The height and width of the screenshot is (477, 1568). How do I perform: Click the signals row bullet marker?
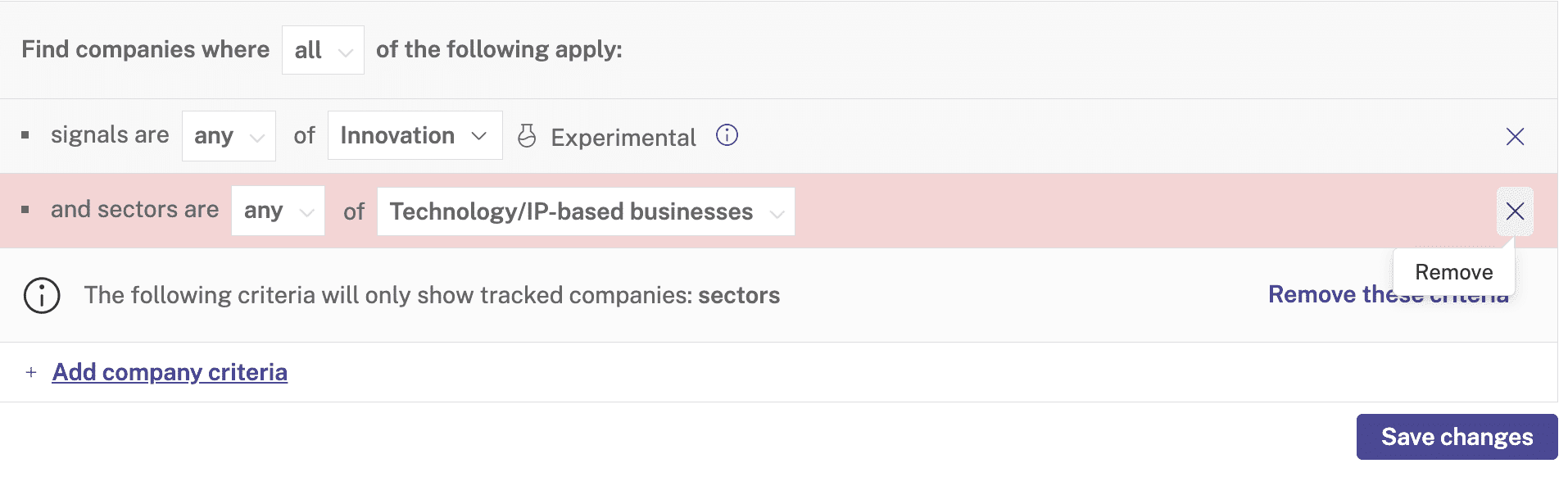25,135
